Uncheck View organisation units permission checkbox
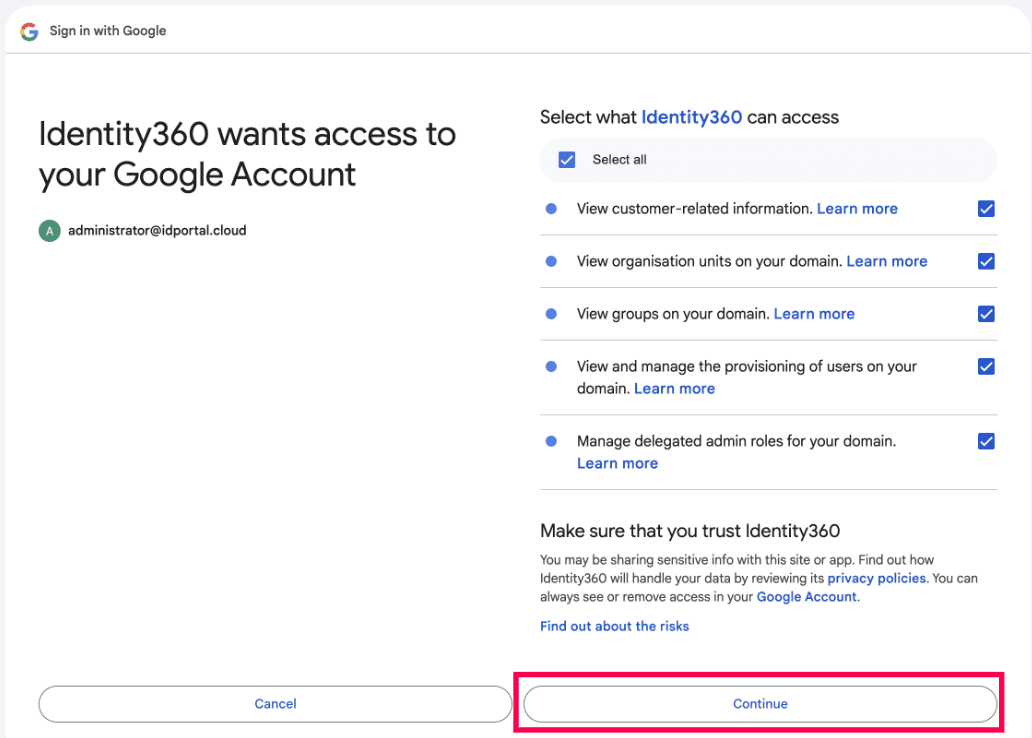1032x738 pixels. (986, 262)
